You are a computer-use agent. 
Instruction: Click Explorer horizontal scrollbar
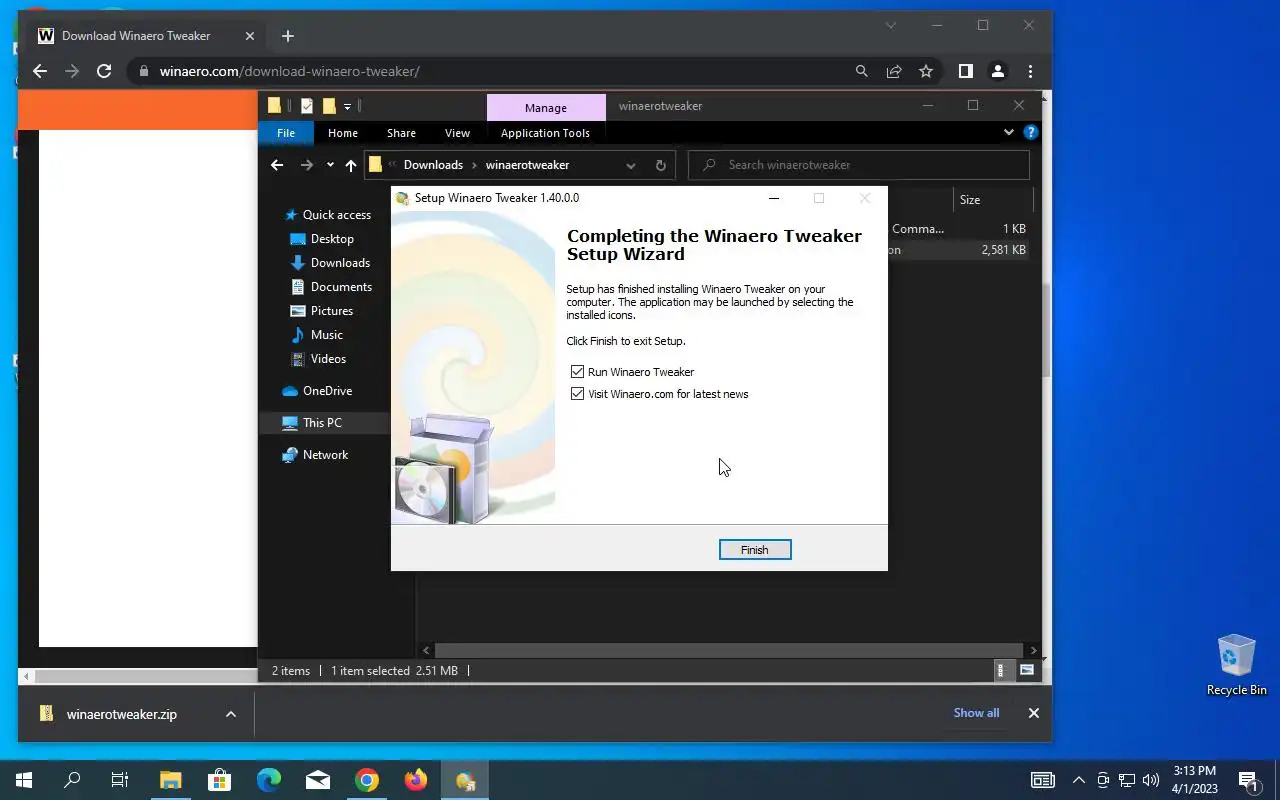[729, 650]
